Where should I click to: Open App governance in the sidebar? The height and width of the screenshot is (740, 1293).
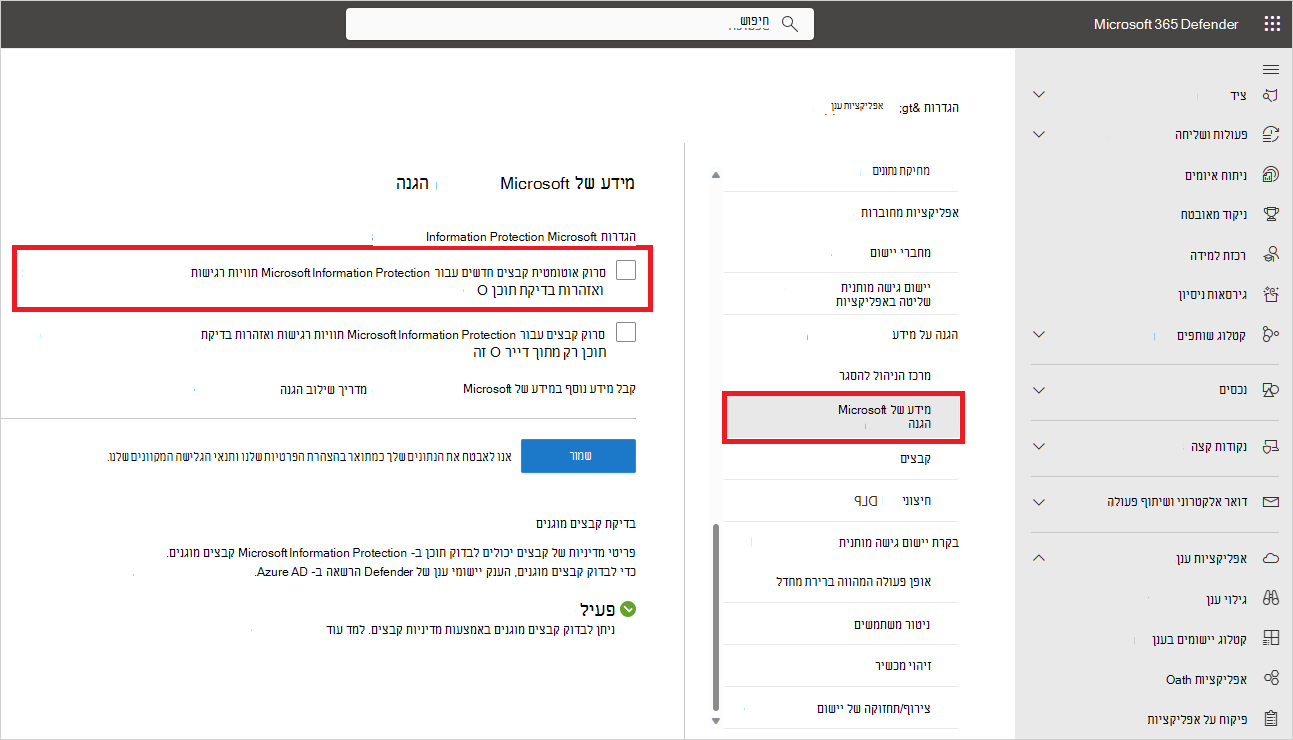coord(1203,718)
